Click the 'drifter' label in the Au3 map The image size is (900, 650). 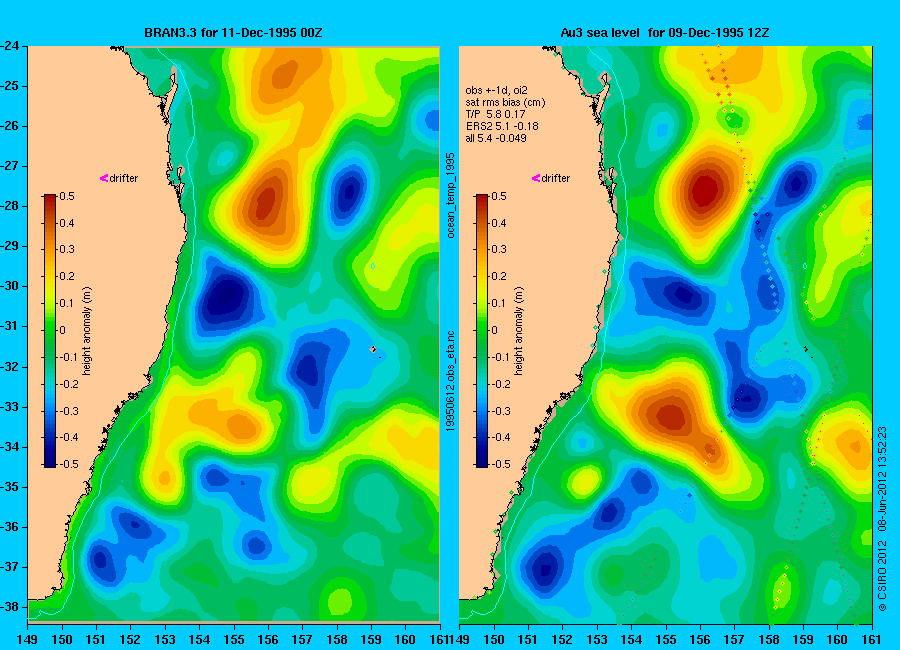(556, 178)
